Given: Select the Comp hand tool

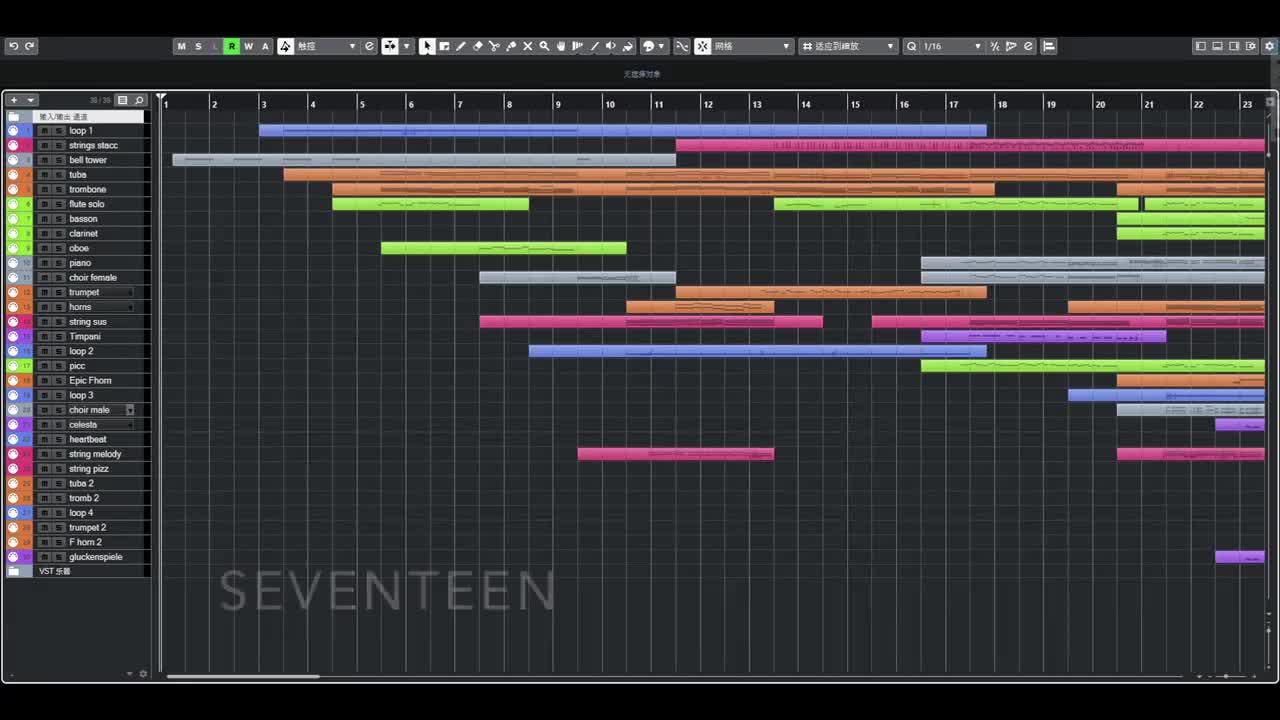Looking at the screenshot, I should (561, 46).
